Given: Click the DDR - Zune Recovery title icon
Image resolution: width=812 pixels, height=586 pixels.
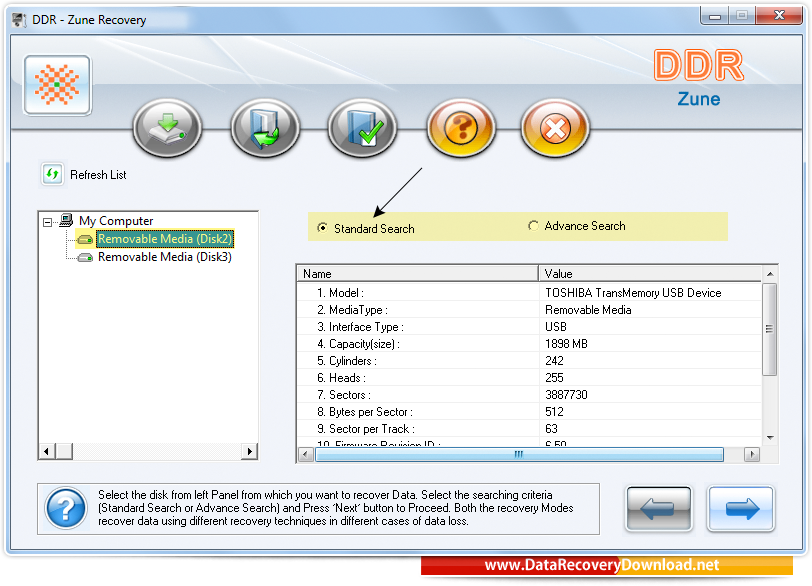Looking at the screenshot, I should click(x=19, y=20).
